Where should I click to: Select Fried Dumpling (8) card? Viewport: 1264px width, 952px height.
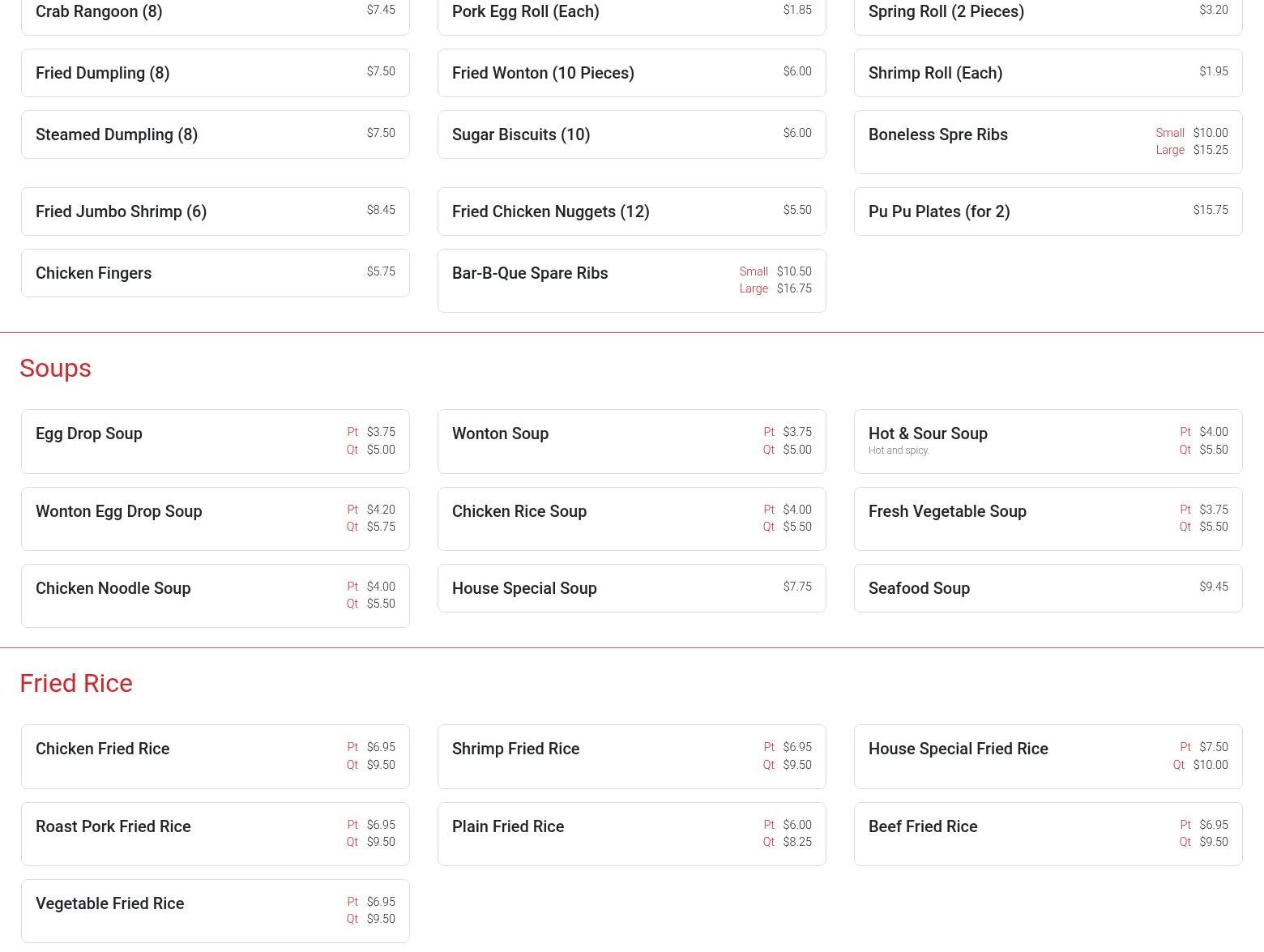[216, 73]
